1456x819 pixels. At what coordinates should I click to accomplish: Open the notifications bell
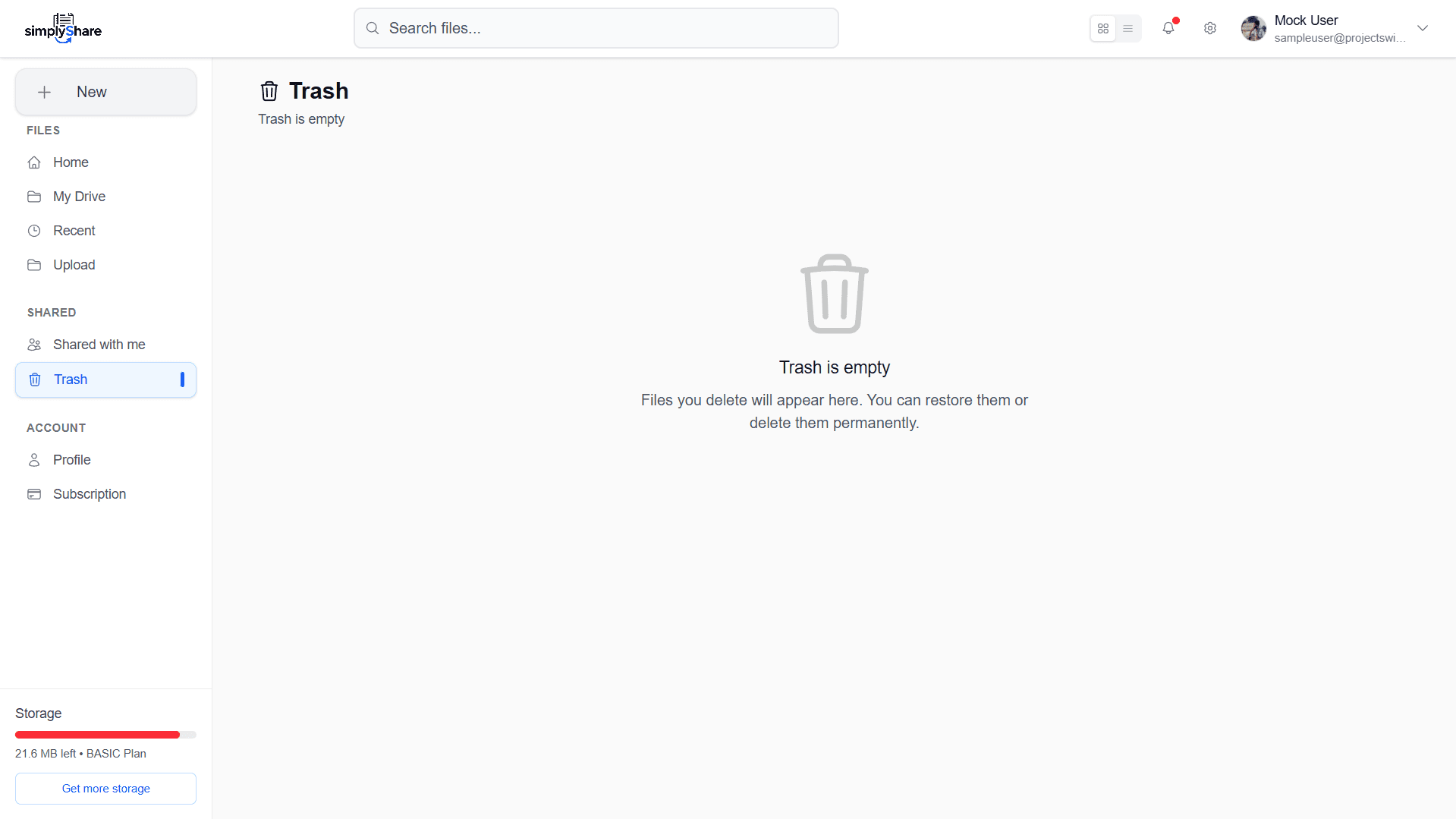pyautogui.click(x=1168, y=28)
